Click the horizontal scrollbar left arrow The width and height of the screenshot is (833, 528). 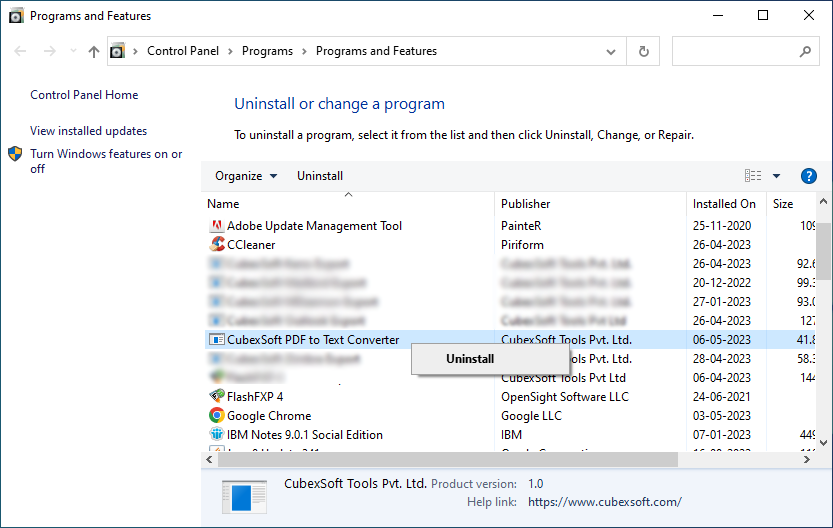pos(209,459)
